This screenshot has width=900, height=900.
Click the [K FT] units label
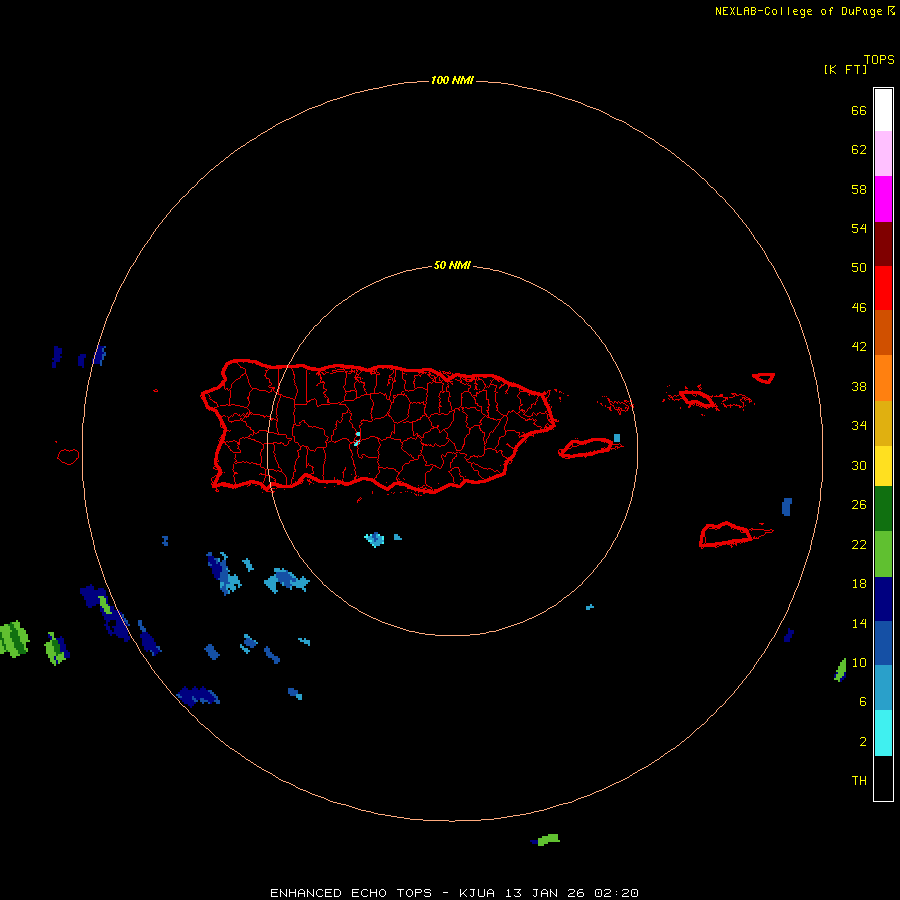point(845,69)
